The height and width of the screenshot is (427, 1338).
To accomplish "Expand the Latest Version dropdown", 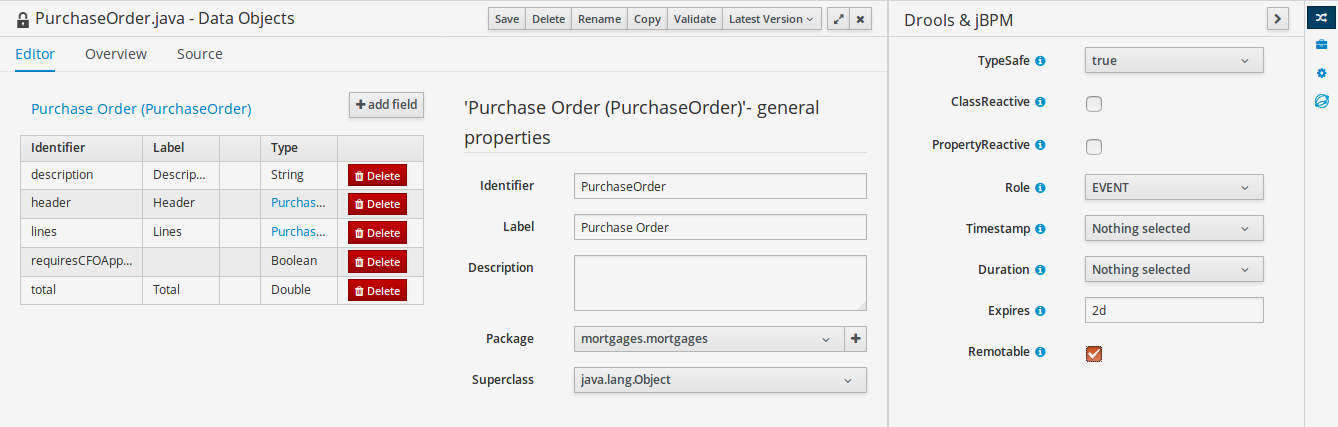I will [771, 19].
